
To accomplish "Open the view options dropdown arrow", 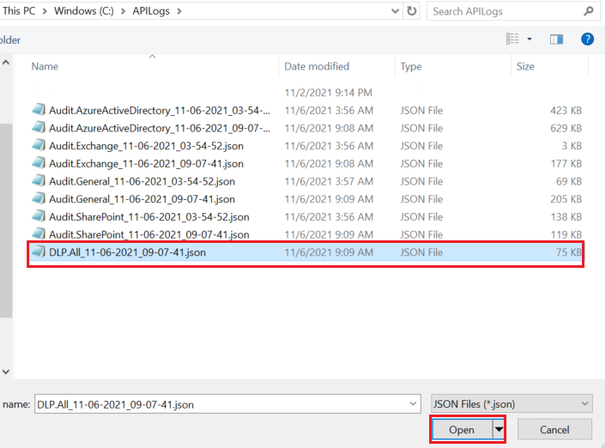I will pos(529,39).
